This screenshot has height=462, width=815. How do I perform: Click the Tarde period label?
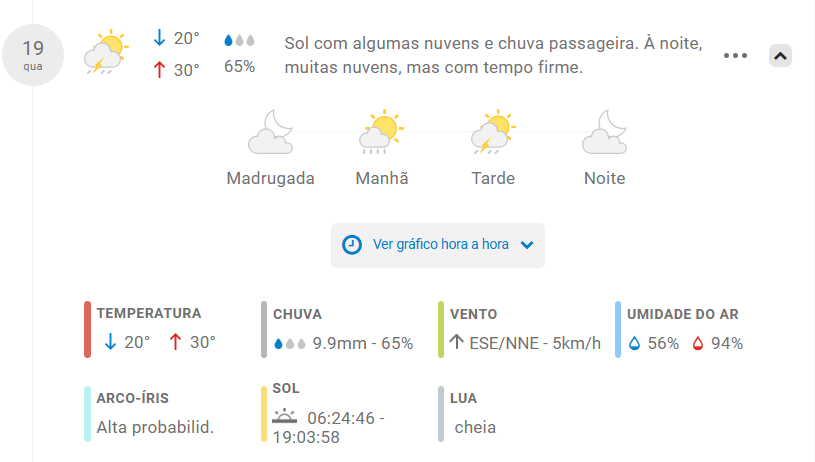click(x=493, y=178)
